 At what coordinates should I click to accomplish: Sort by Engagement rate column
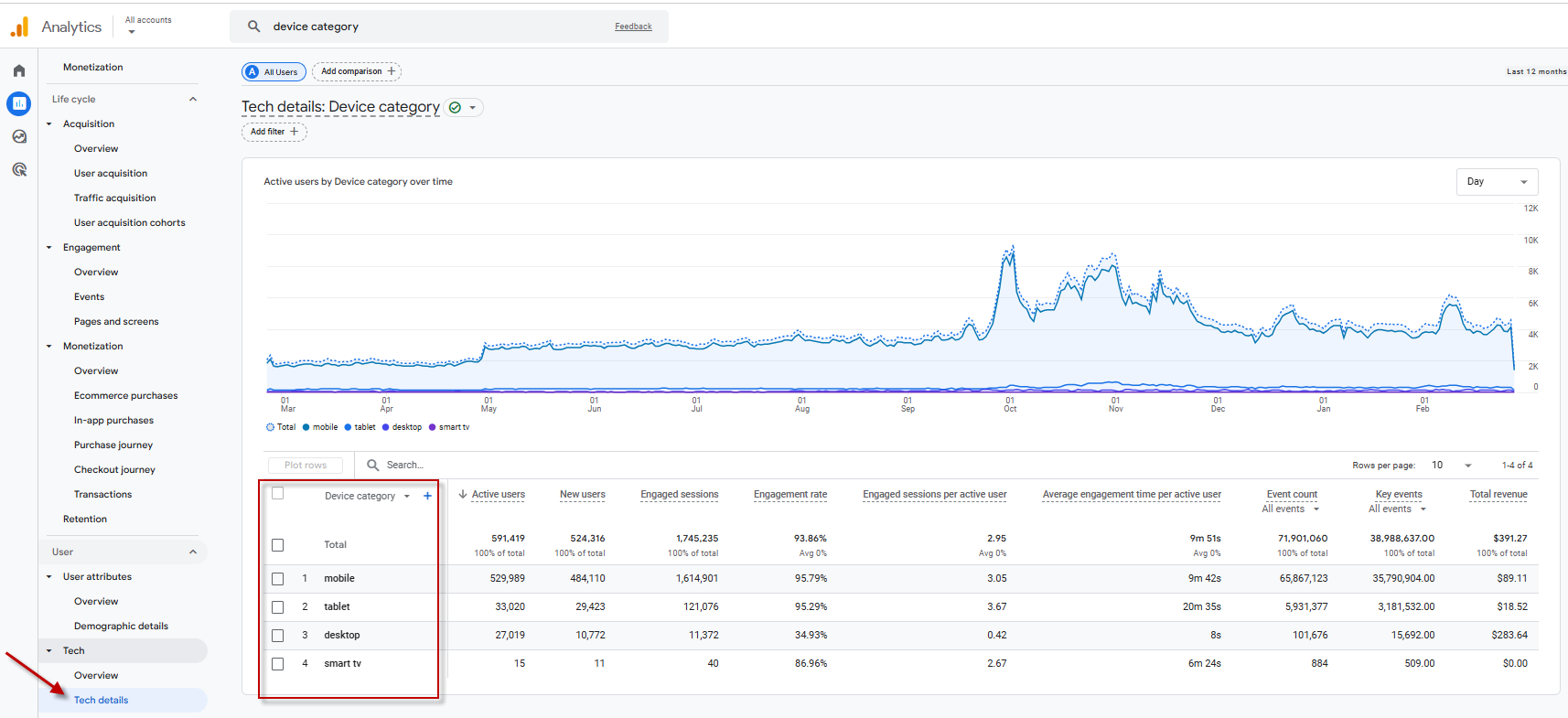pyautogui.click(x=790, y=494)
